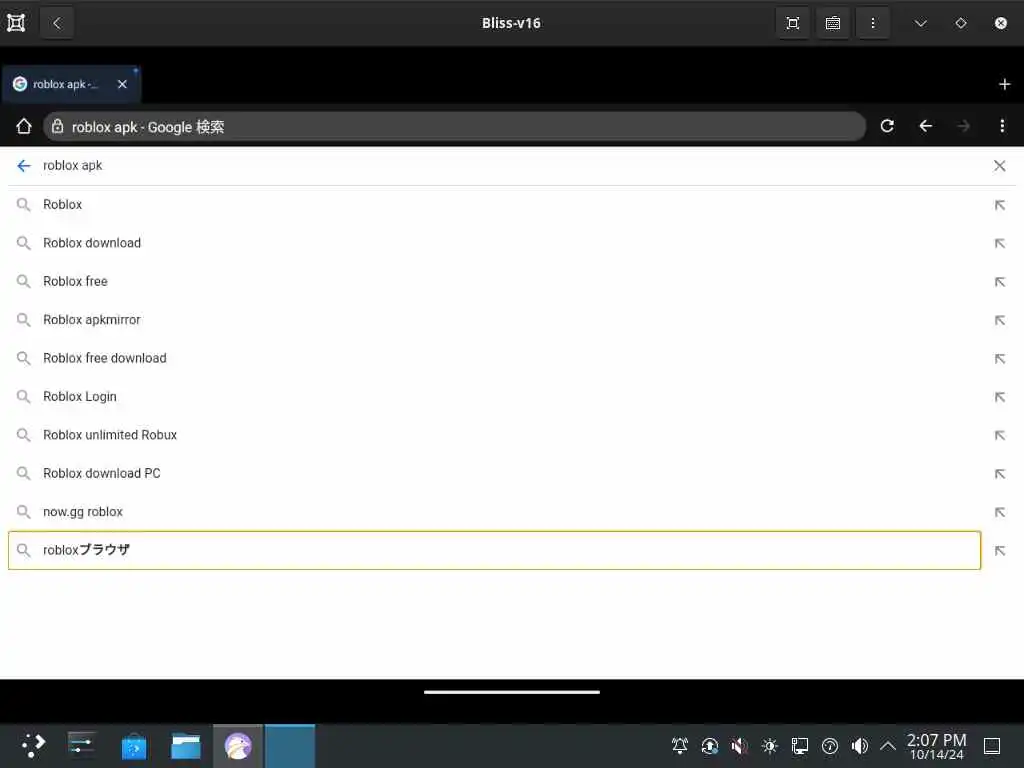Open system settings from the taskbar
Image resolution: width=1024 pixels, height=768 pixels.
82,746
